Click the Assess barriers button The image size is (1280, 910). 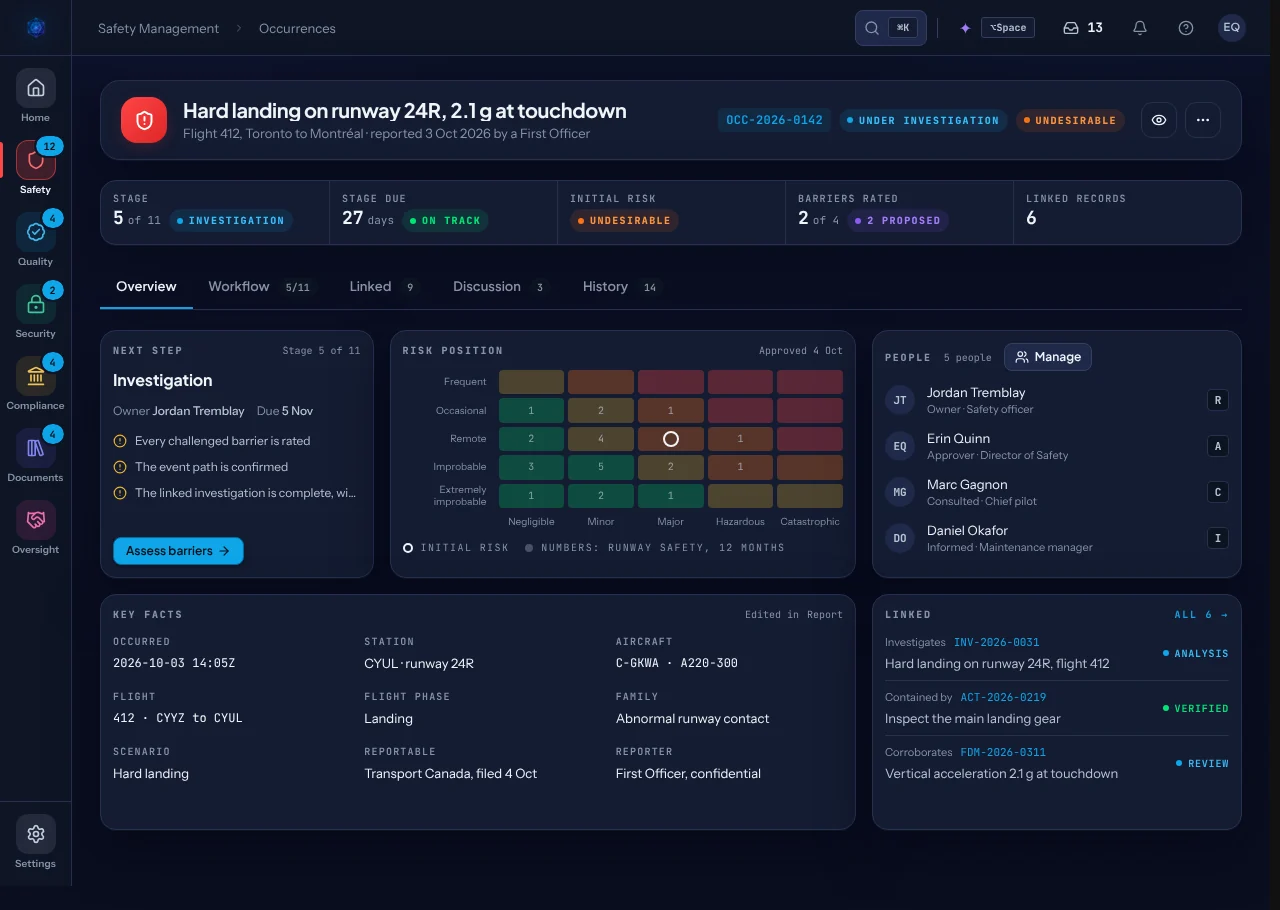tap(178, 551)
